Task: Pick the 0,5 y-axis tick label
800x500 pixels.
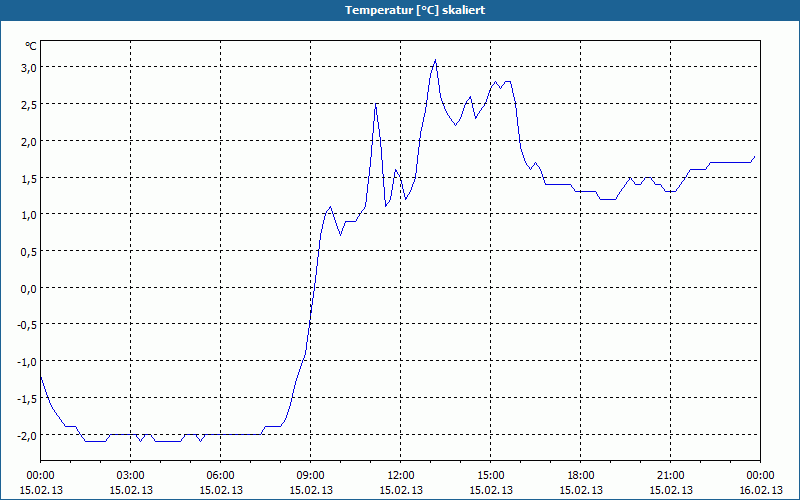Action: click(x=28, y=252)
